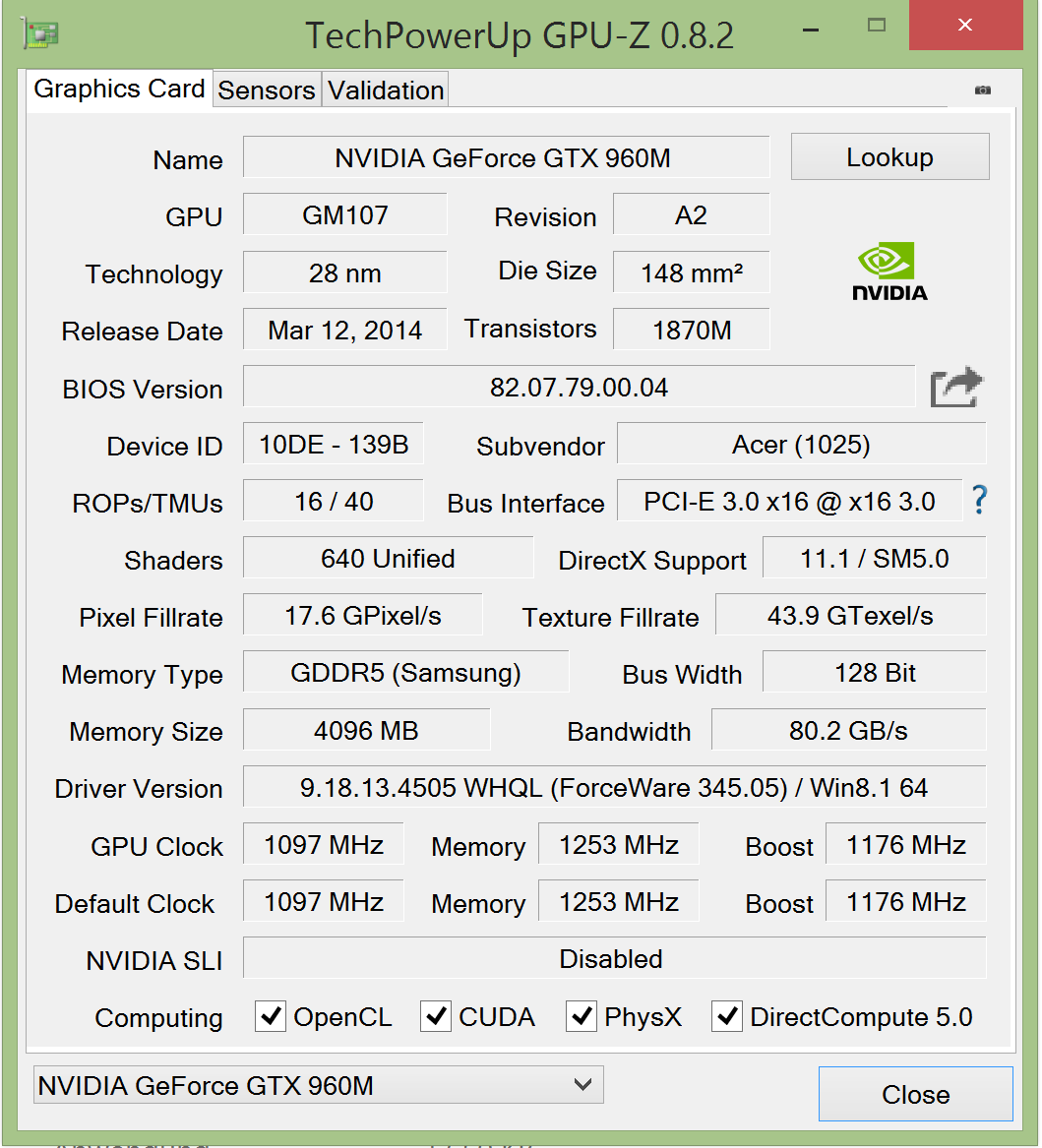Screen dimensions: 1042x1148
Task: Select the Graphics Card tab
Action: 119,89
